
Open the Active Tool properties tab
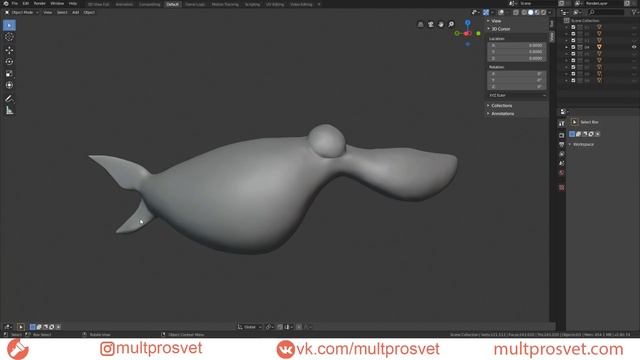562,123
